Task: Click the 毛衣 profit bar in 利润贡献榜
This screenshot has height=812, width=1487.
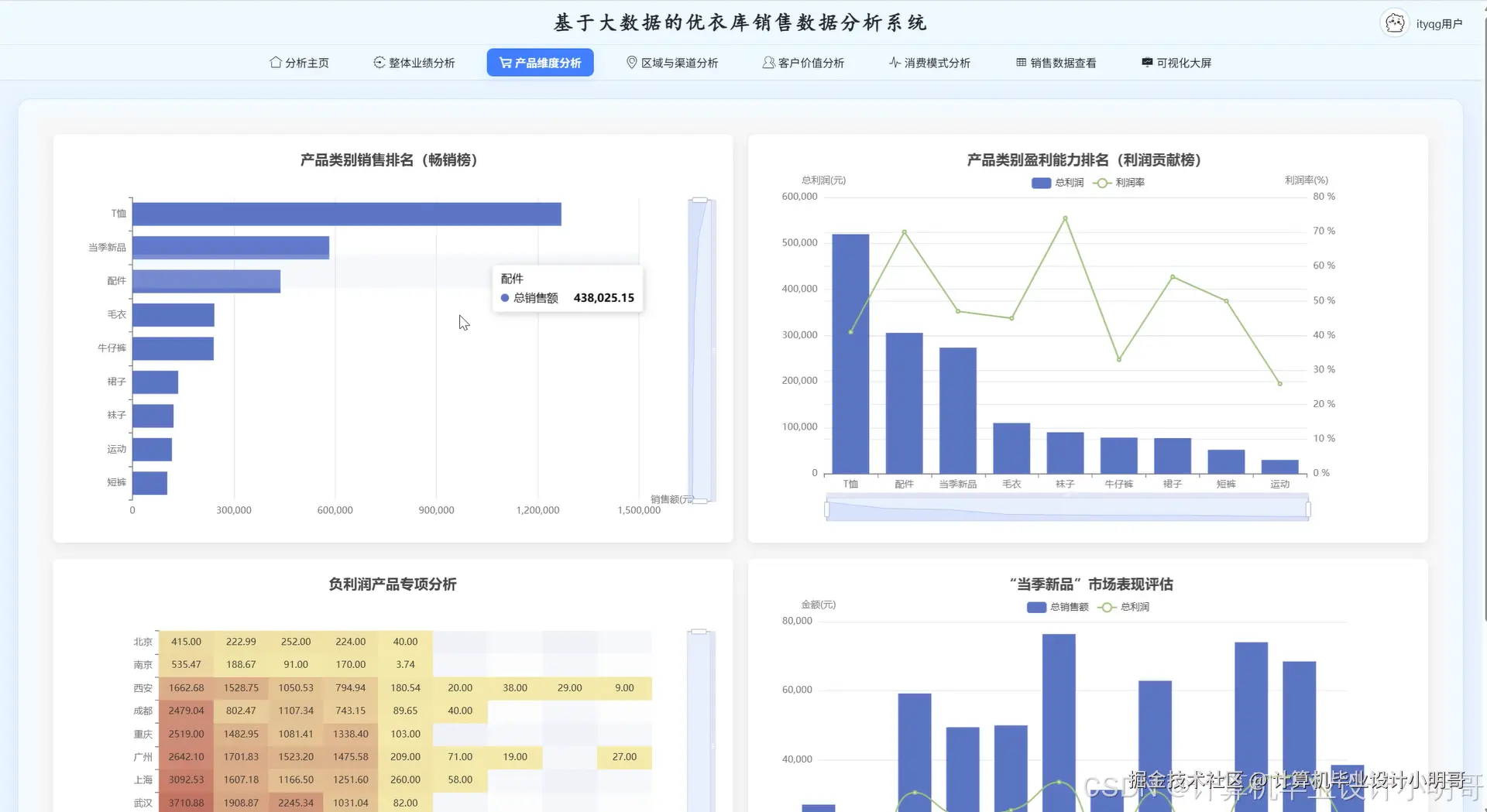Action: coord(1011,448)
